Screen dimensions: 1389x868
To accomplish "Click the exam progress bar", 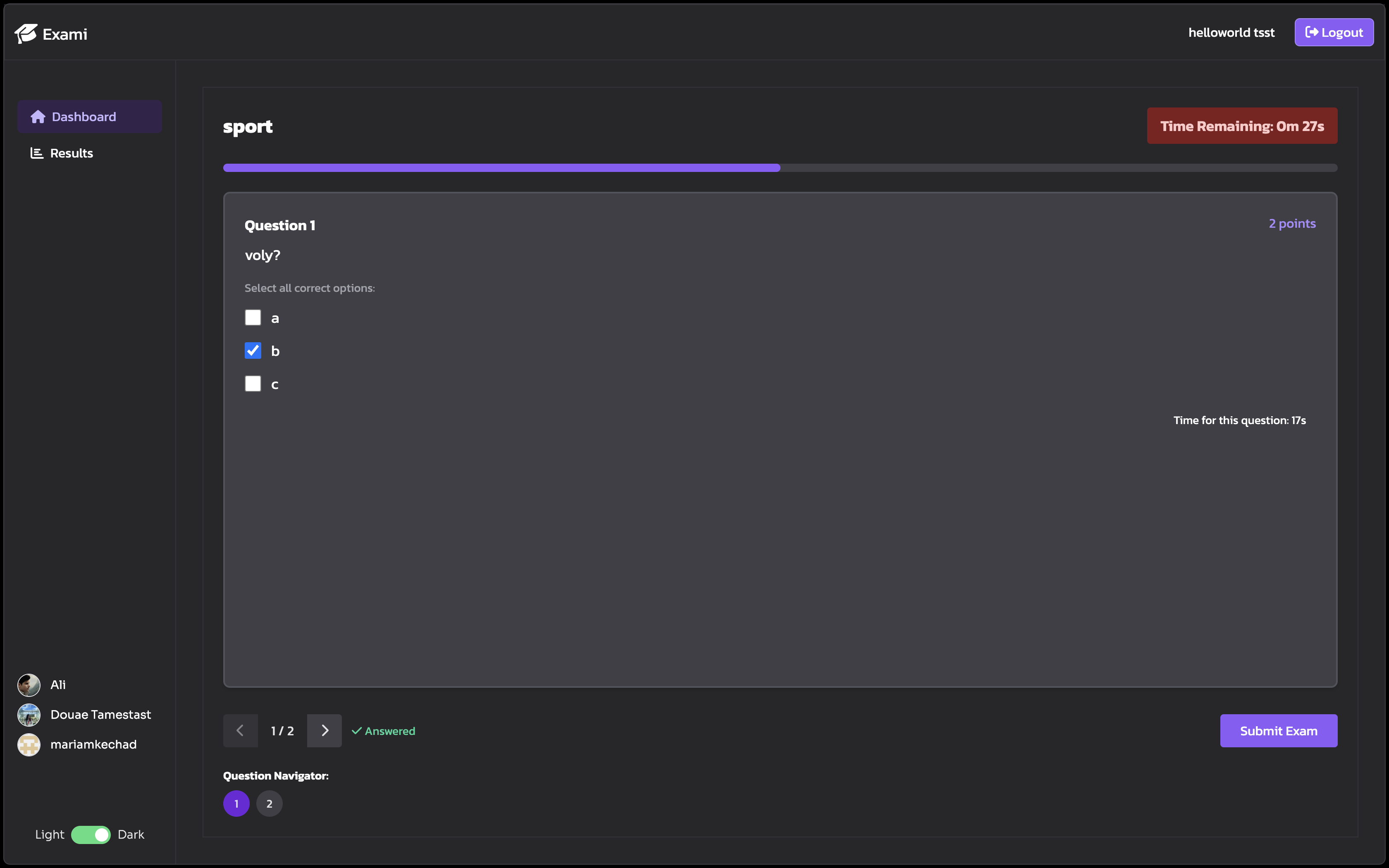I will (780, 168).
